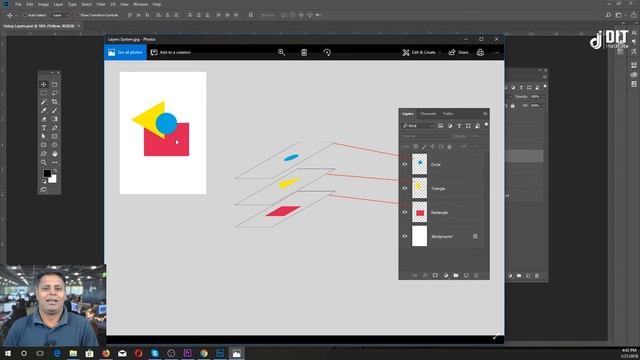Image resolution: width=640 pixels, height=360 pixels.
Task: Create new layer in Photoshop Layers panel
Action: tap(528, 276)
